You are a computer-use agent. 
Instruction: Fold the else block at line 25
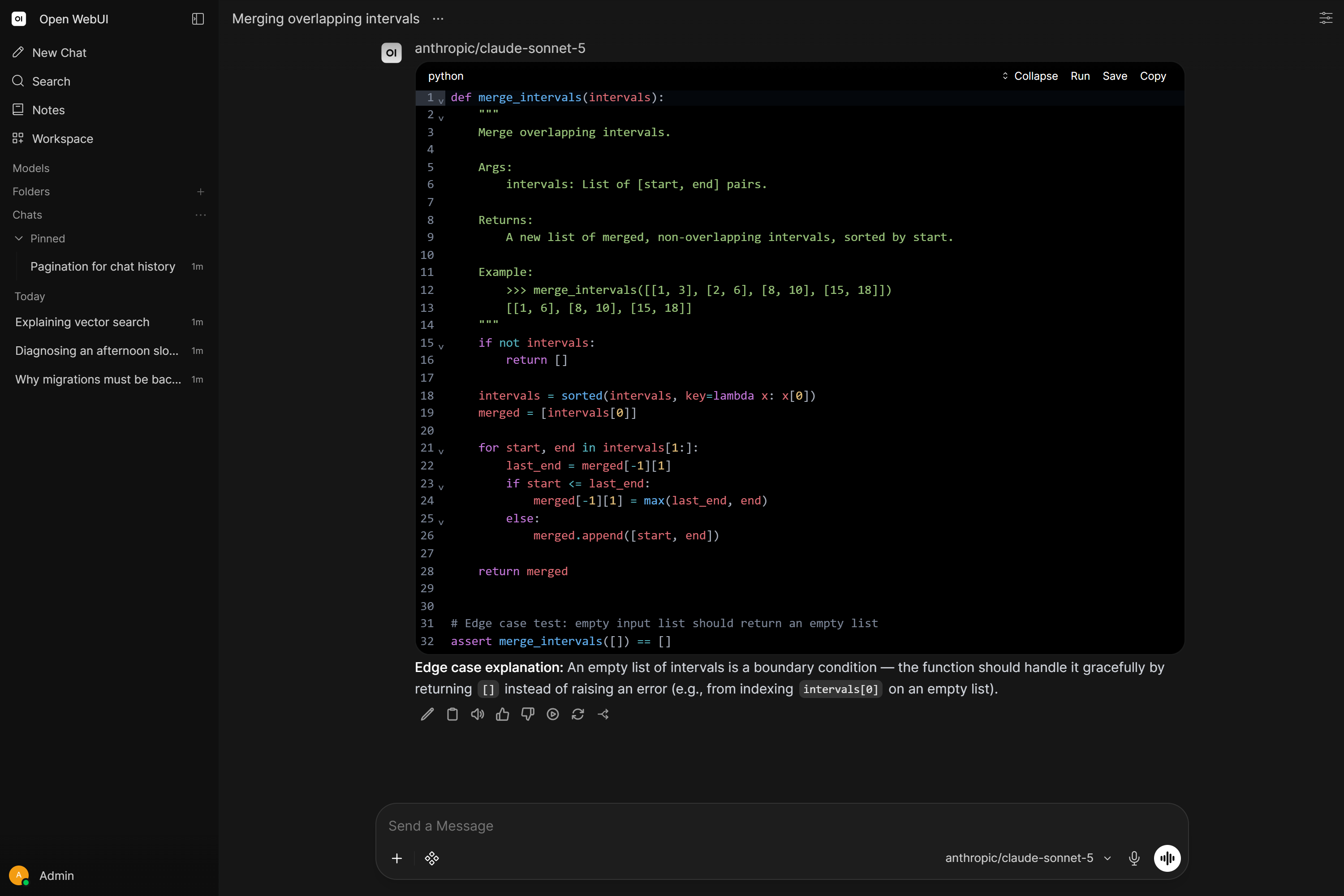(441, 522)
